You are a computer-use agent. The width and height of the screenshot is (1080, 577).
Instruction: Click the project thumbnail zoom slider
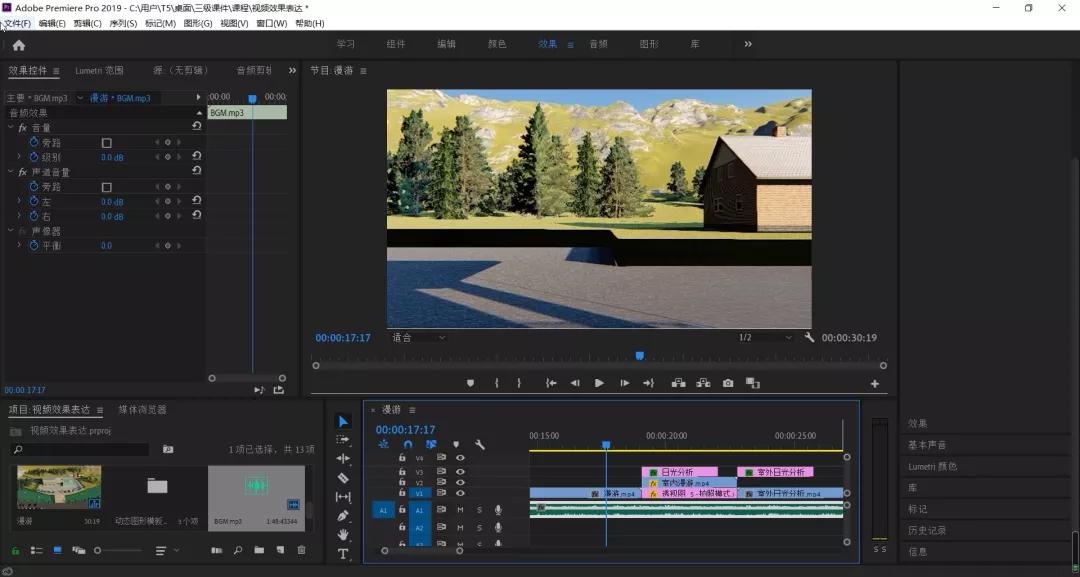(x=98, y=550)
